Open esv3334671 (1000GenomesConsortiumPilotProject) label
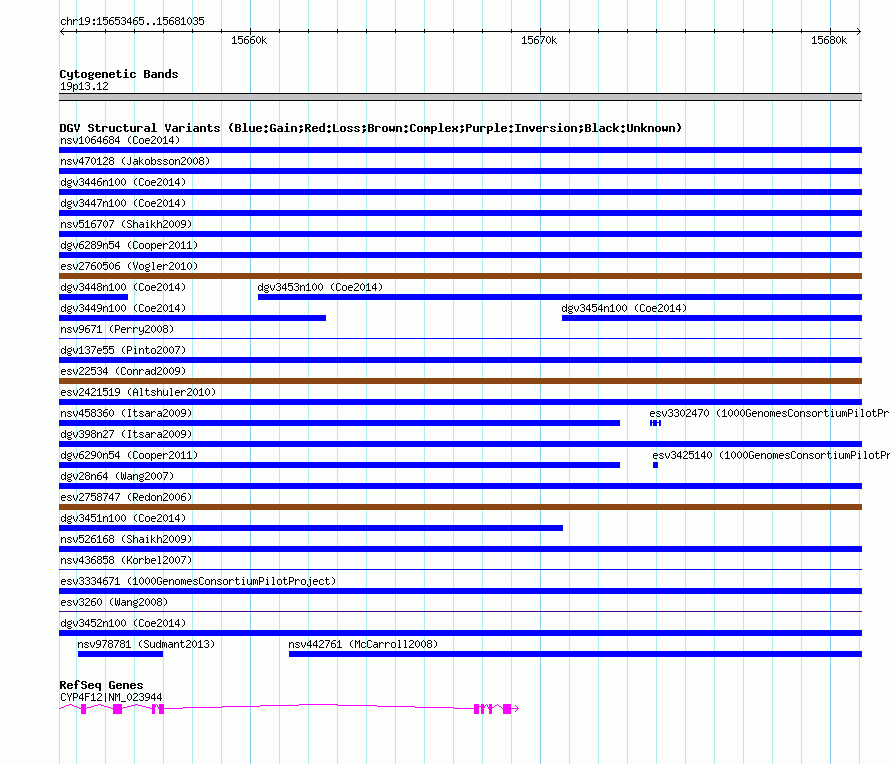This screenshot has height=764, width=890. (198, 581)
